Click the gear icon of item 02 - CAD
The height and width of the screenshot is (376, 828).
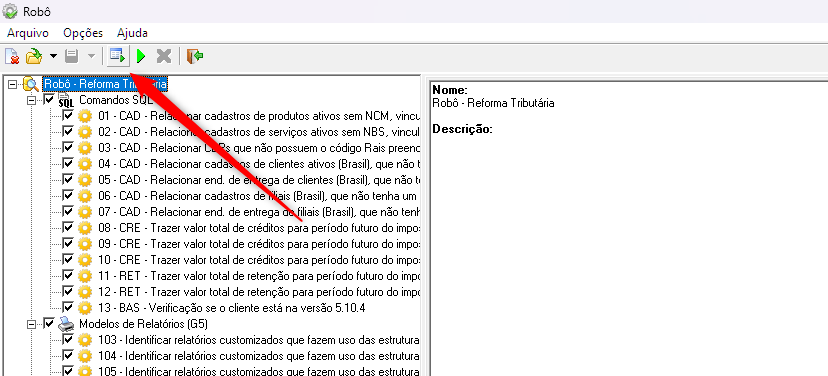(84, 131)
